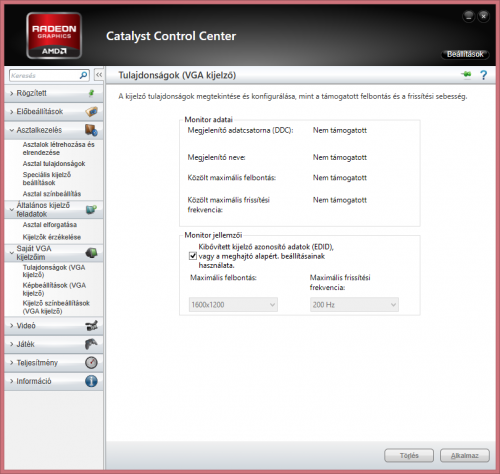The height and width of the screenshot is (474, 500).
Task: Select Képbeállítások (VGA kijelző)
Action: (x=54, y=289)
